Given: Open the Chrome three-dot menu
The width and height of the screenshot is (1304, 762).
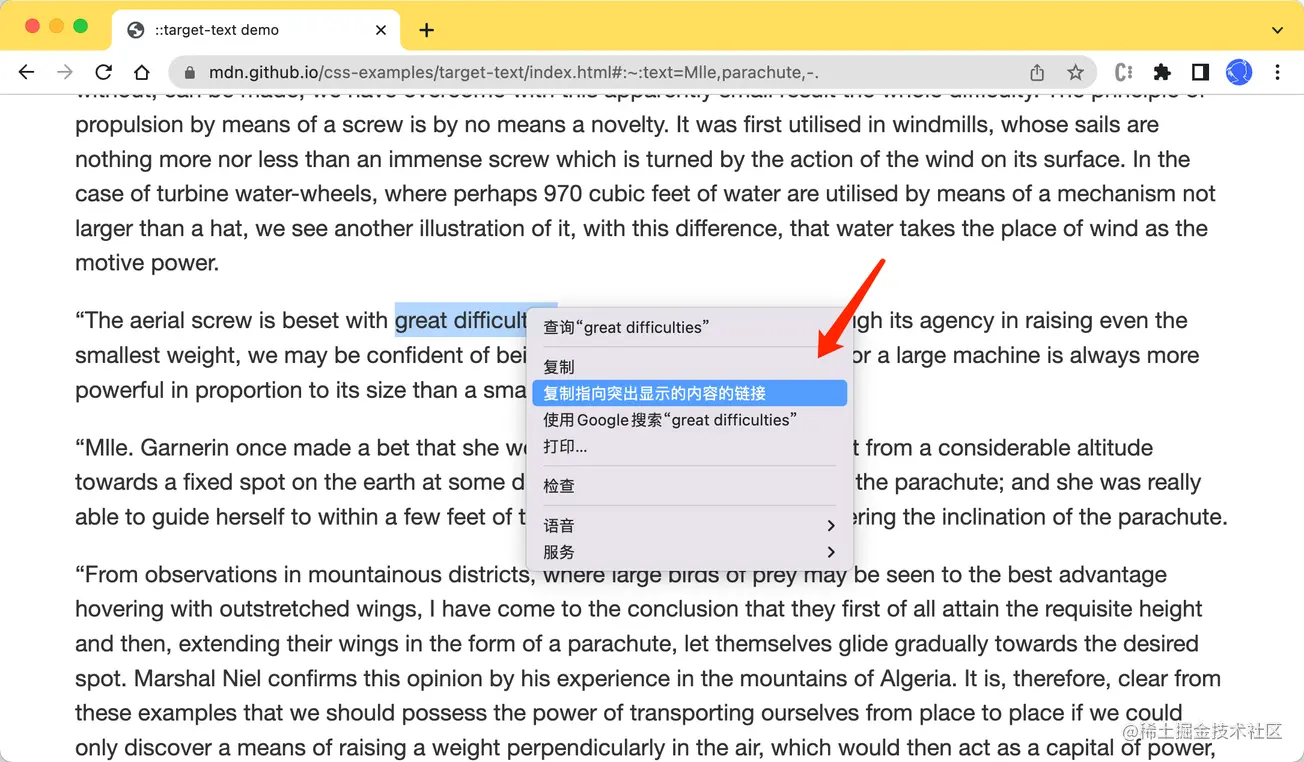Looking at the screenshot, I should point(1277,72).
